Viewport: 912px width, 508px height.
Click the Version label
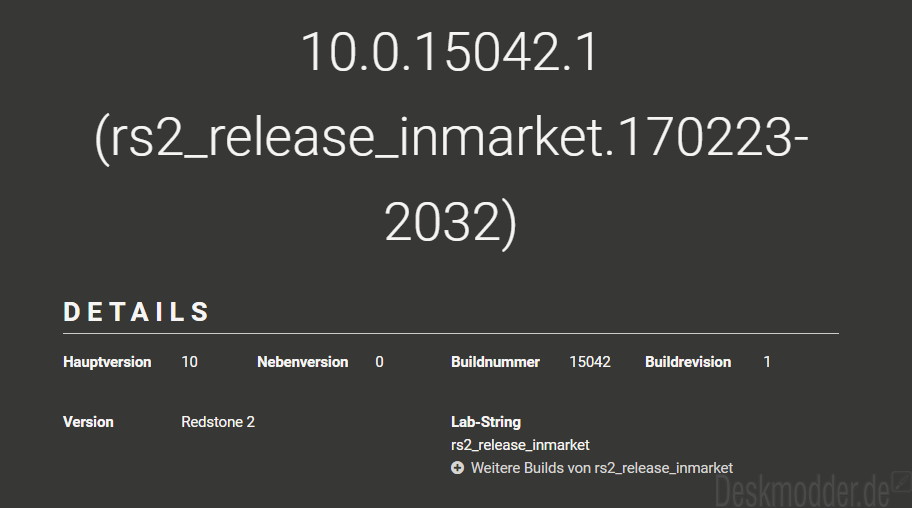point(88,422)
